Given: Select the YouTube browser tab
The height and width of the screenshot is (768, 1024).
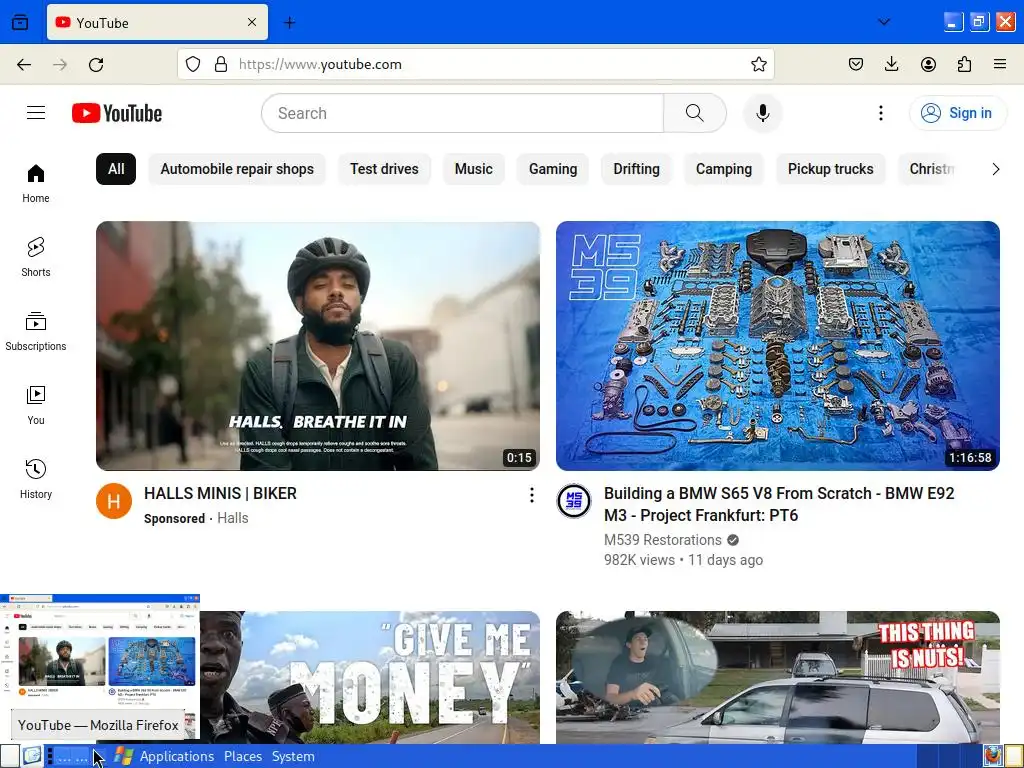Looking at the screenshot, I should [x=157, y=23].
